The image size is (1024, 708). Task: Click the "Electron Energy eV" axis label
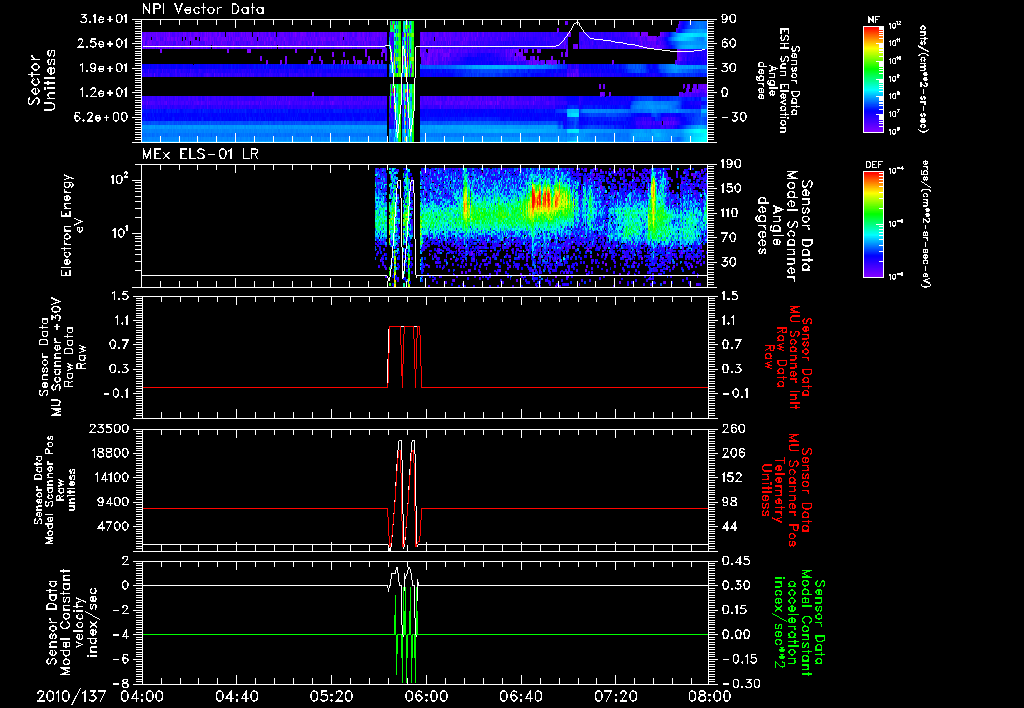point(74,225)
